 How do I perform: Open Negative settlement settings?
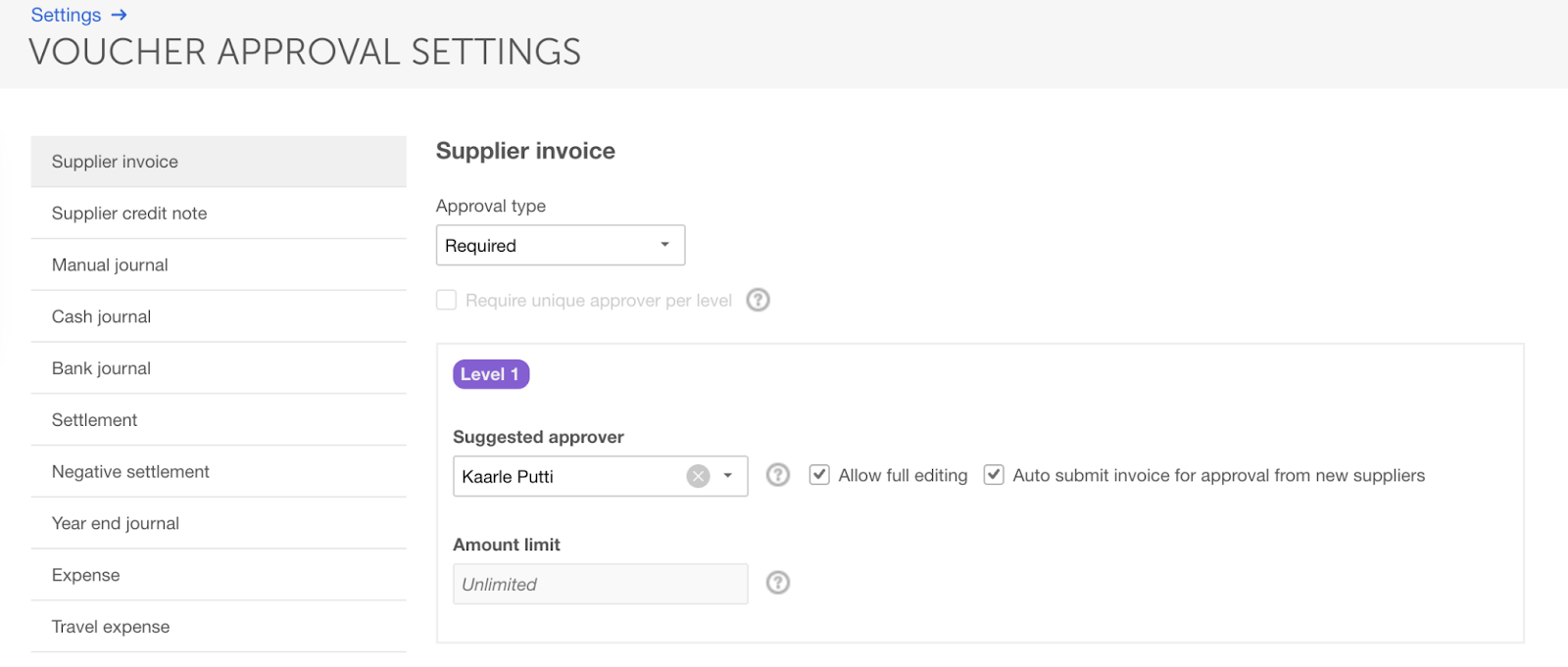[130, 472]
